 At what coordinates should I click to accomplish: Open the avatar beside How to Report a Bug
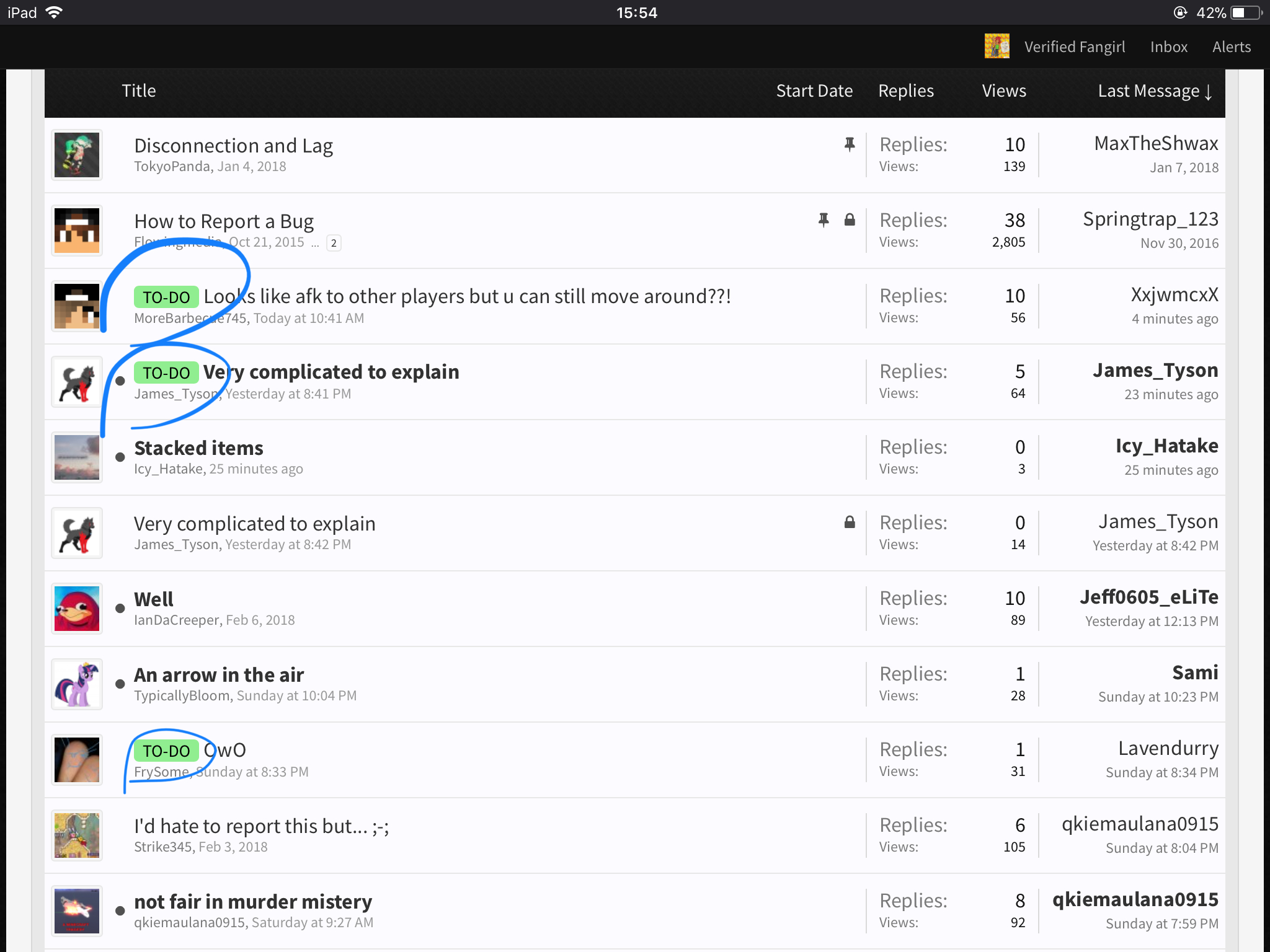(x=77, y=231)
